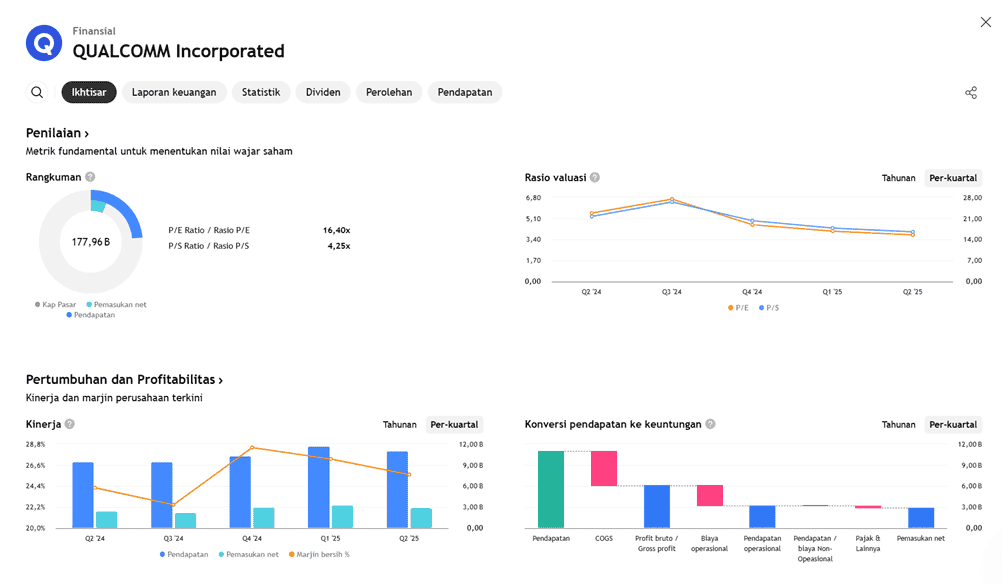
Task: Open help icon beside Konversi pendapatan ke keuntungan
Action: point(710,424)
